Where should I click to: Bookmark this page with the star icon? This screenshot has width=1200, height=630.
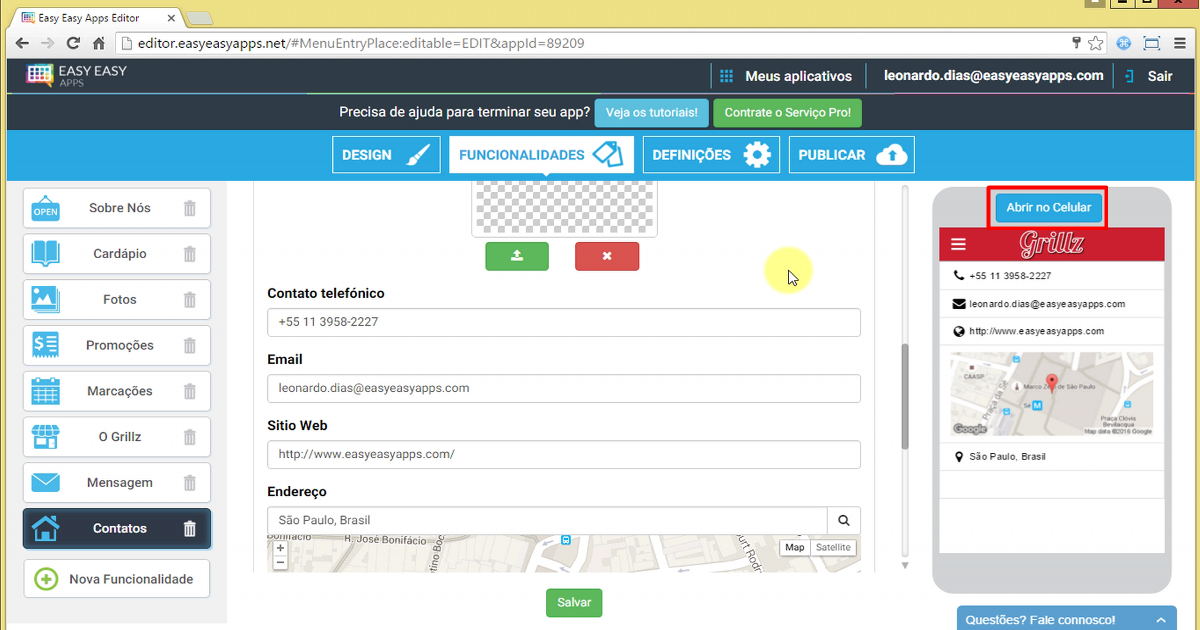pyautogui.click(x=1096, y=43)
